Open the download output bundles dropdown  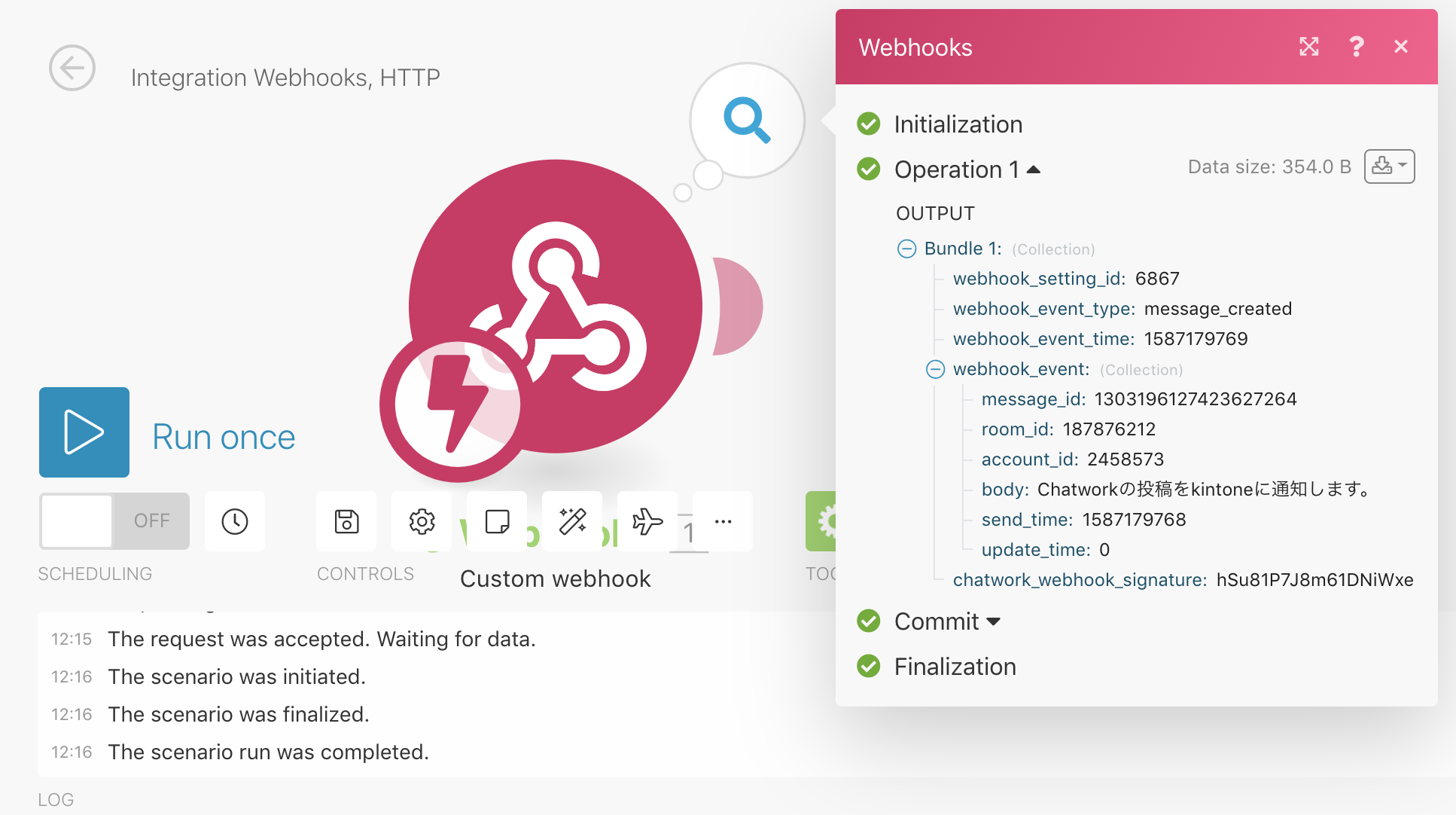tap(1389, 166)
